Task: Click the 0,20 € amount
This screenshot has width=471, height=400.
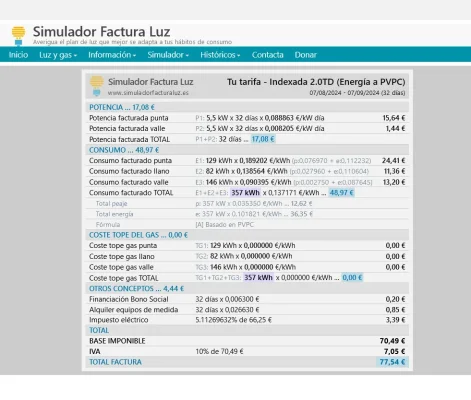Action: (x=395, y=299)
